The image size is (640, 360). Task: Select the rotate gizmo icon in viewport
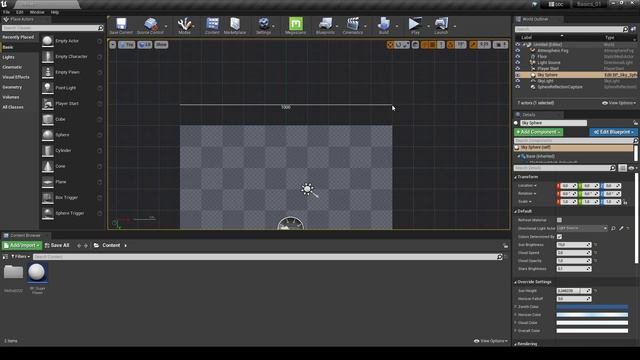pos(398,44)
